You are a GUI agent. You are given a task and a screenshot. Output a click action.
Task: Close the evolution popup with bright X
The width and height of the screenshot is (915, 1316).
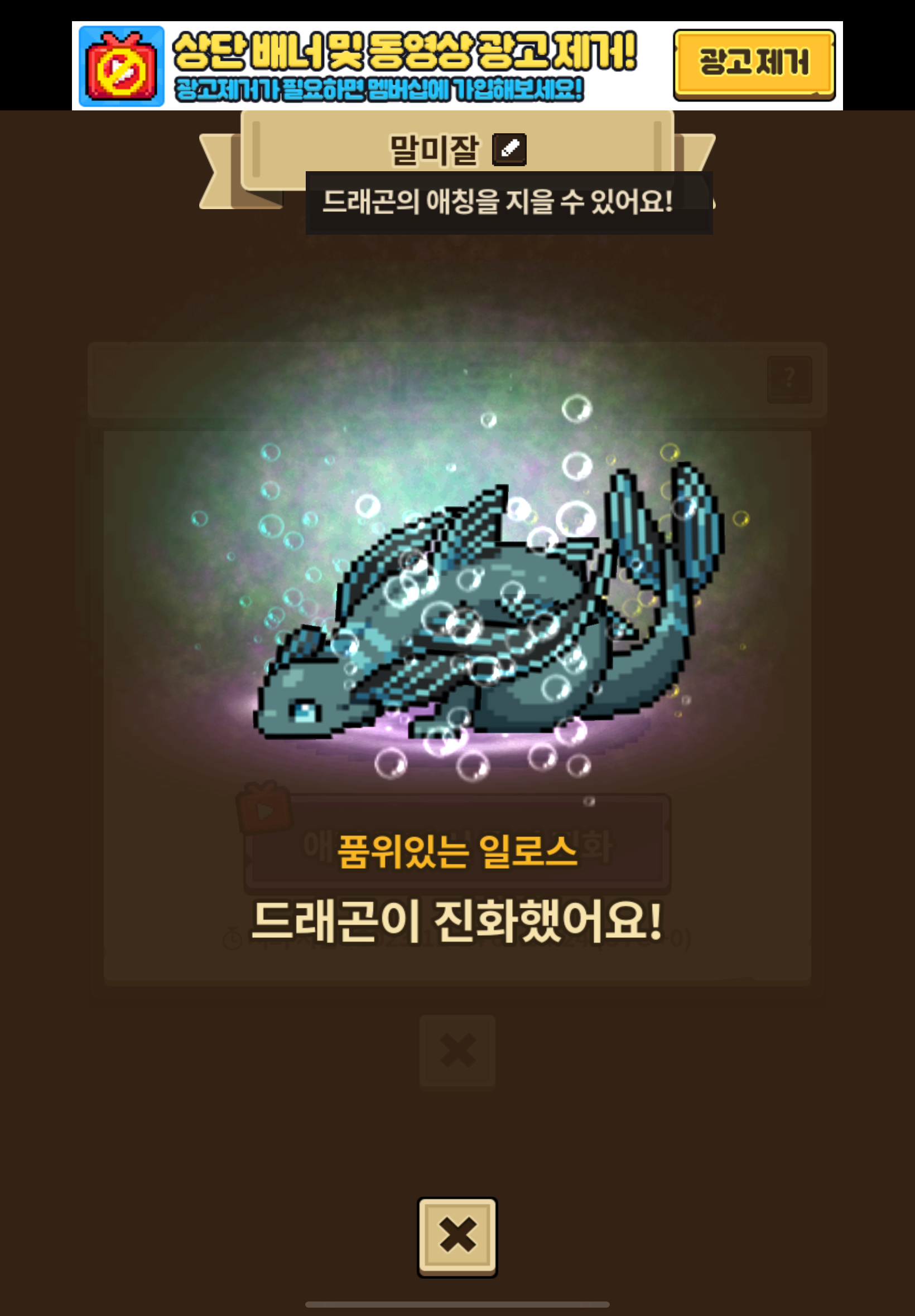tap(457, 1237)
